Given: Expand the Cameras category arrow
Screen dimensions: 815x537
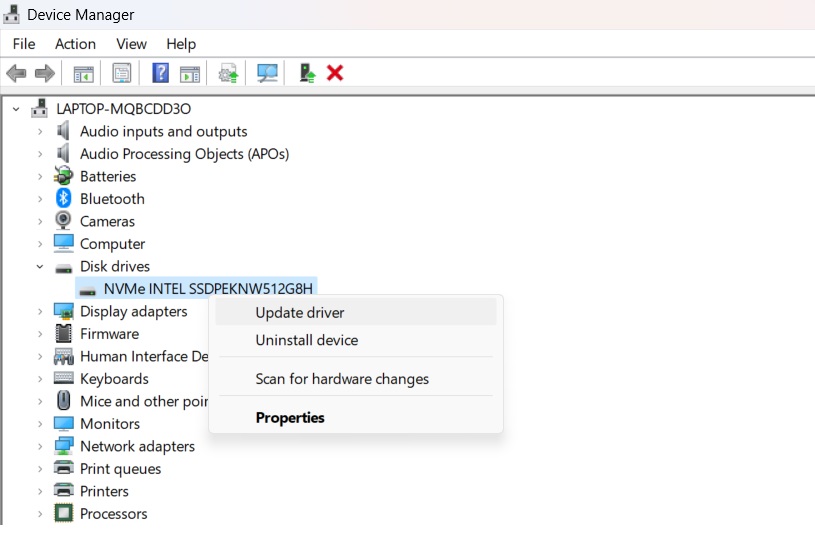Looking at the screenshot, I should tap(40, 221).
